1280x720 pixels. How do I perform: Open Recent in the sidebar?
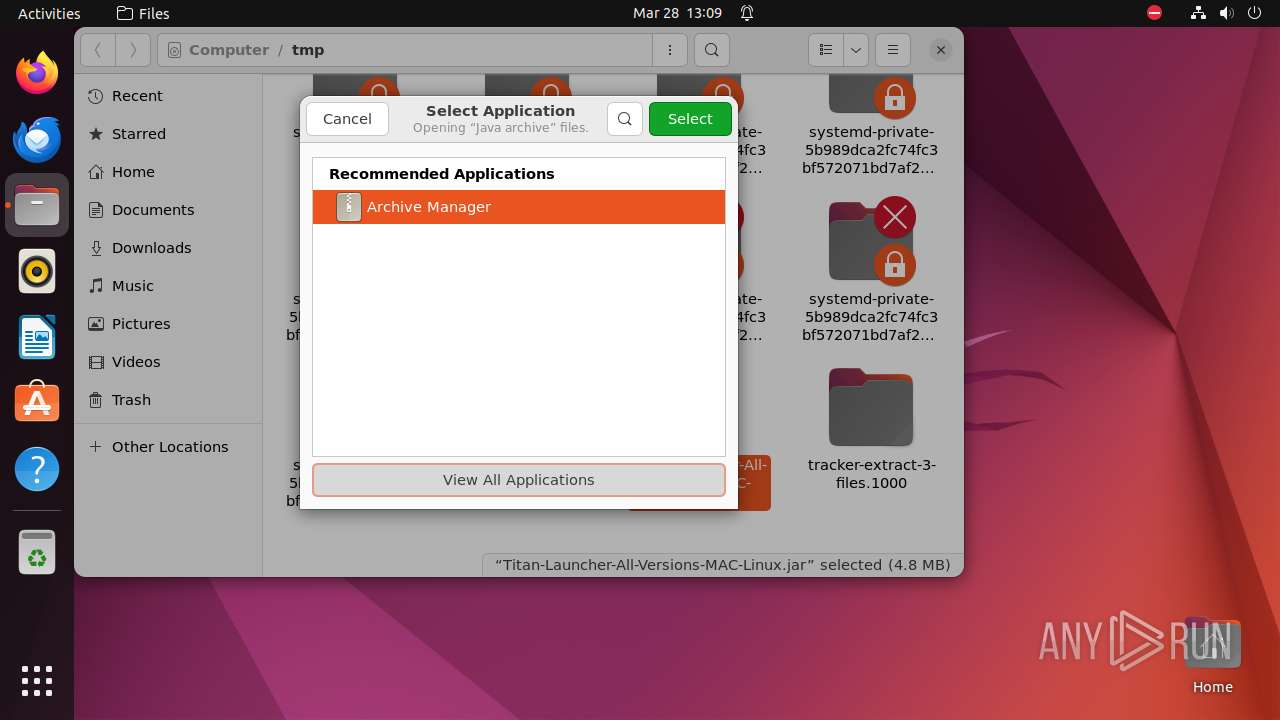(168, 96)
